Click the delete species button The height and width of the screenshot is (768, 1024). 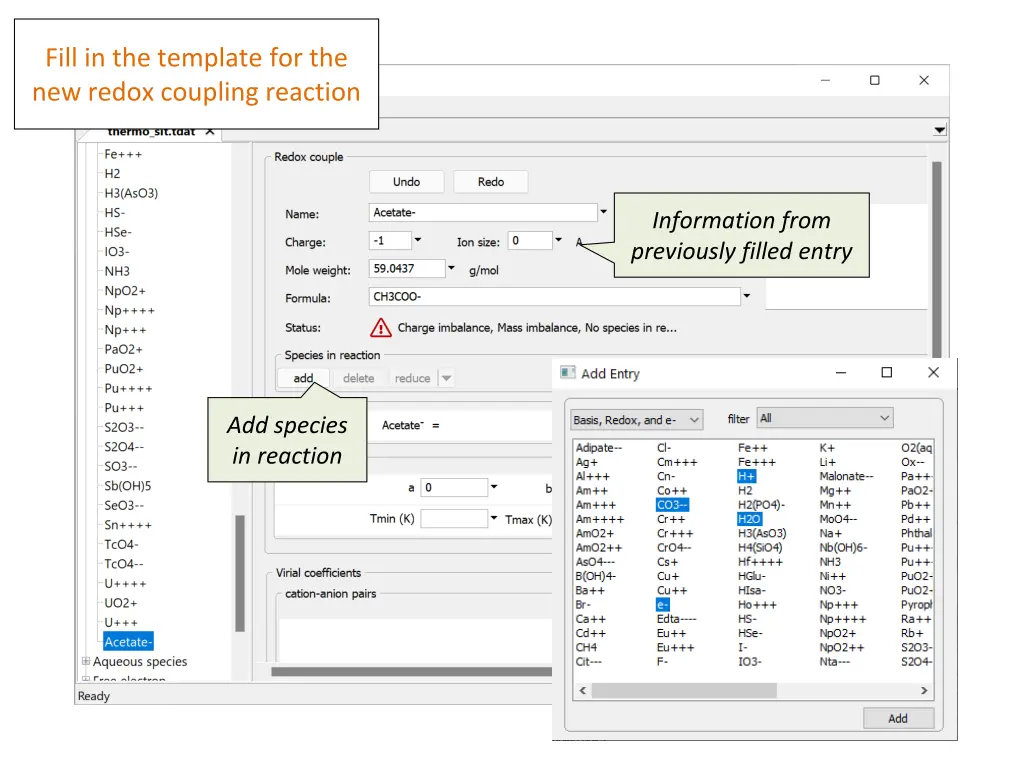[x=359, y=378]
